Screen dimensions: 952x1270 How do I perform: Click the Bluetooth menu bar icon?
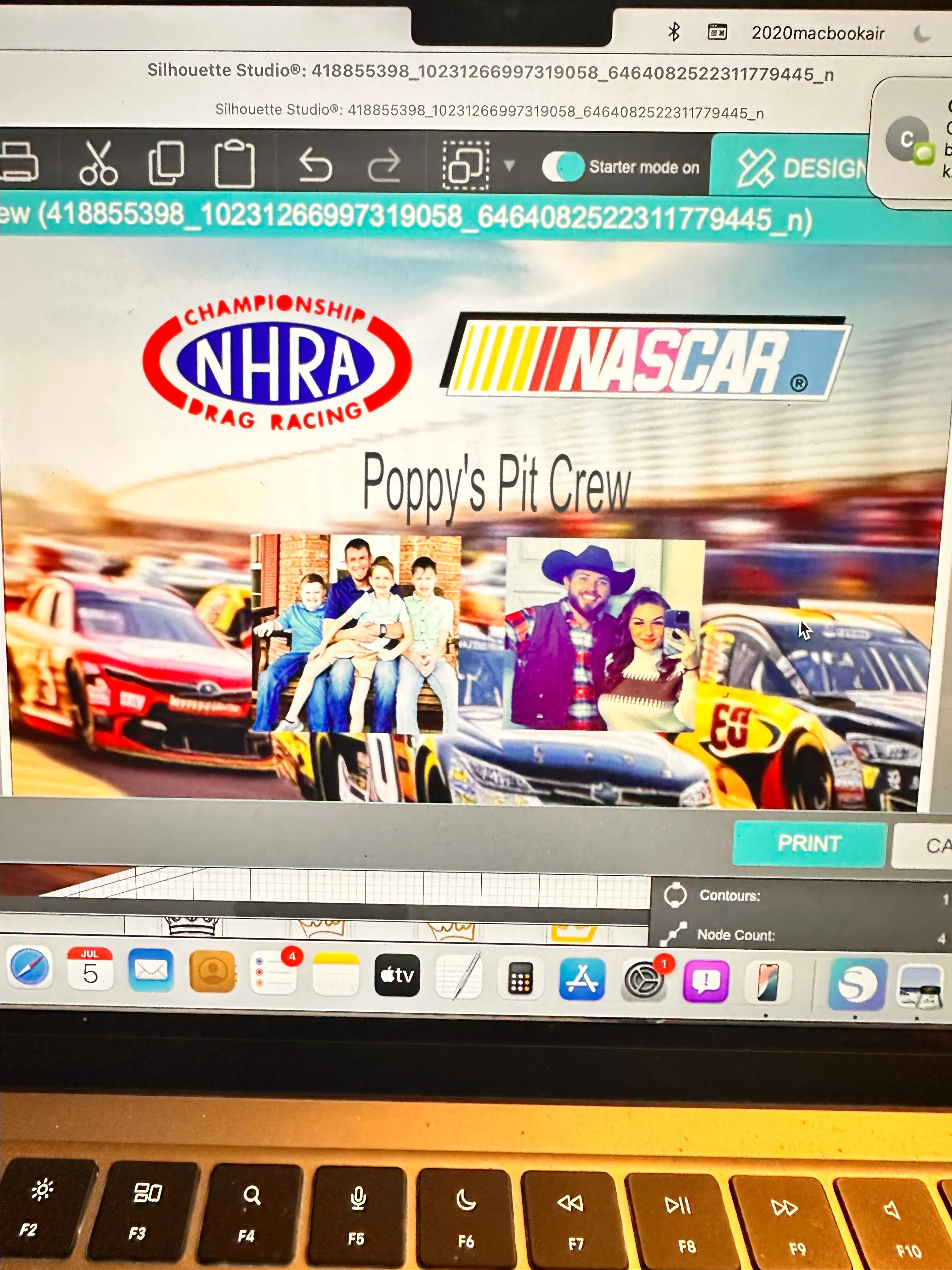pos(674,32)
